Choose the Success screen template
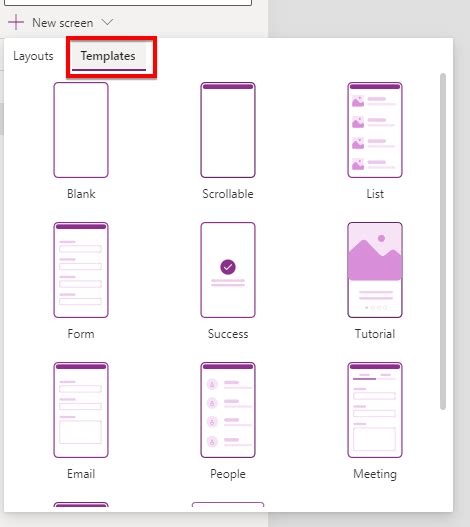The height and width of the screenshot is (527, 470). (x=228, y=270)
